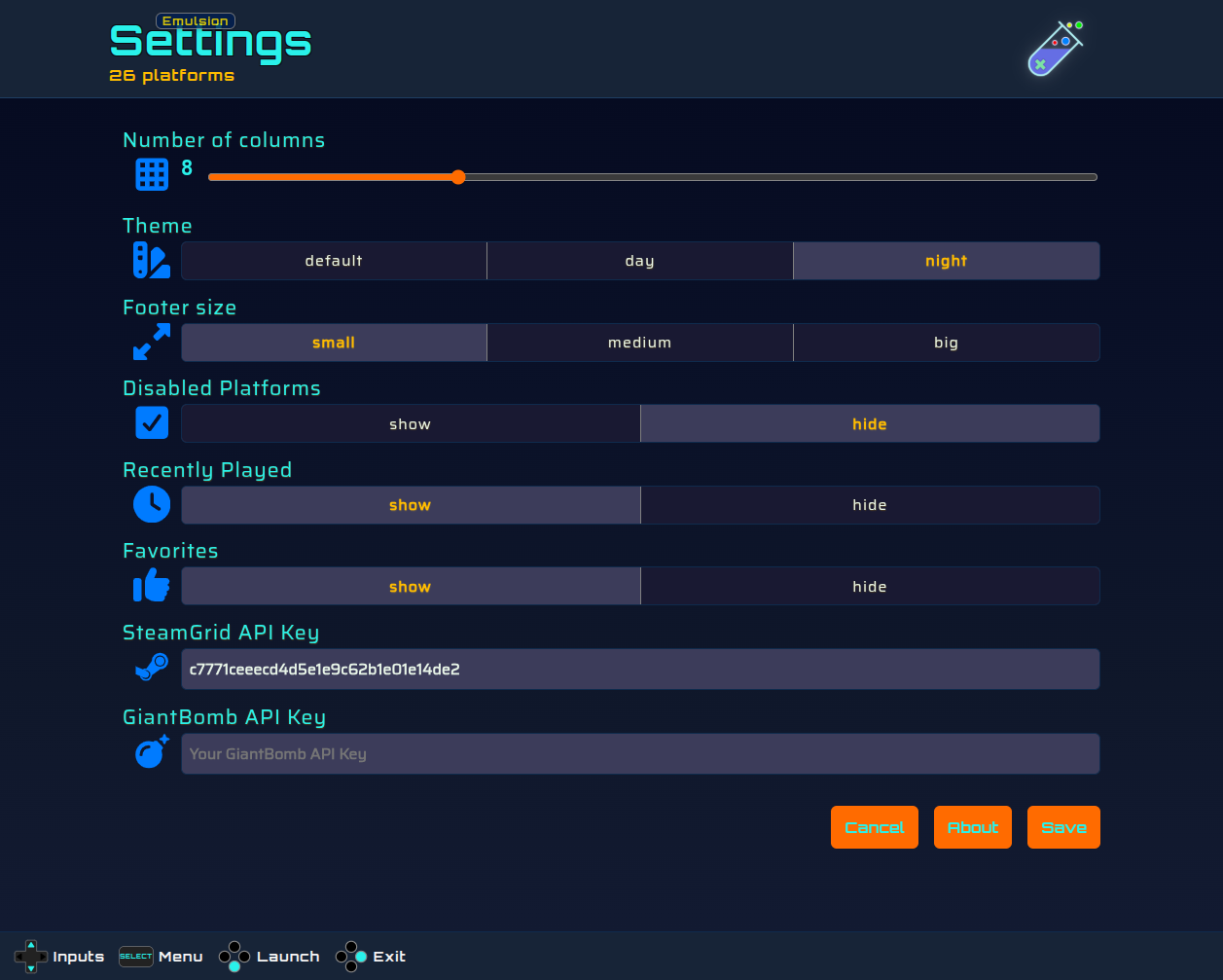1223x980 pixels.
Task: Click the Inputs label in footer
Action: coord(79,957)
